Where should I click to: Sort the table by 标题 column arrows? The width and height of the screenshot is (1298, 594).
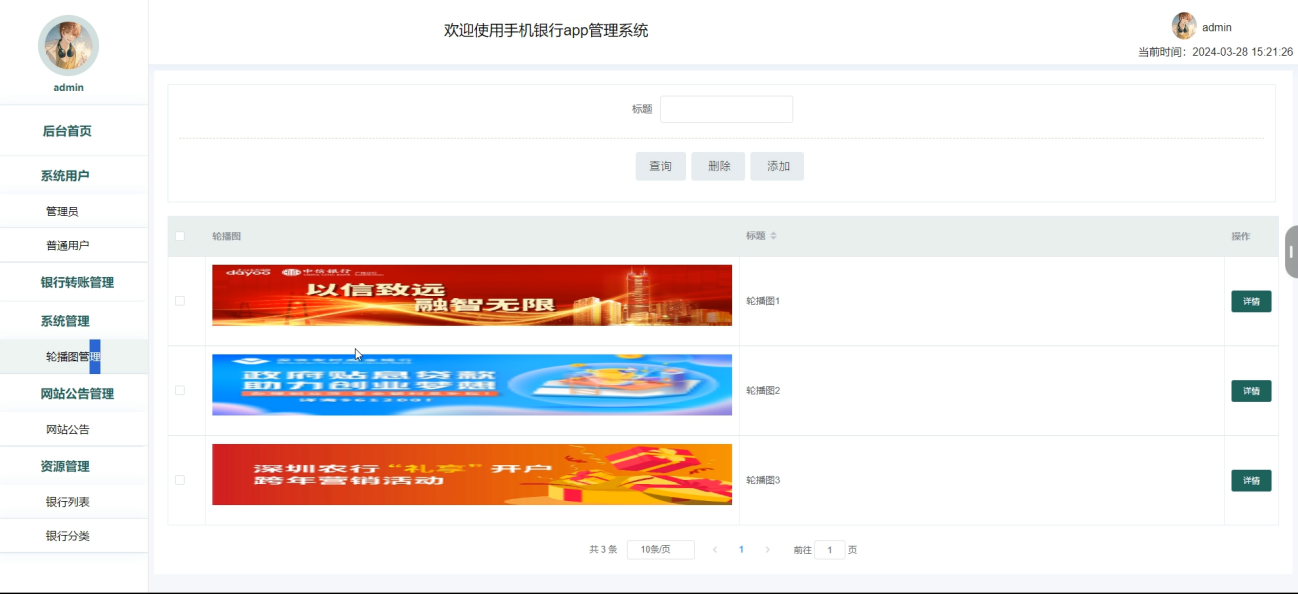click(773, 236)
